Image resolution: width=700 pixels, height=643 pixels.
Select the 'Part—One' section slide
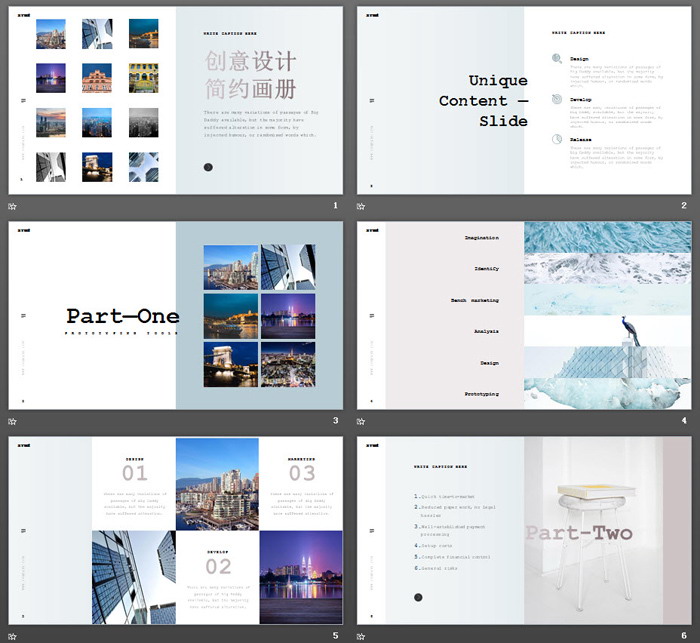(175, 315)
